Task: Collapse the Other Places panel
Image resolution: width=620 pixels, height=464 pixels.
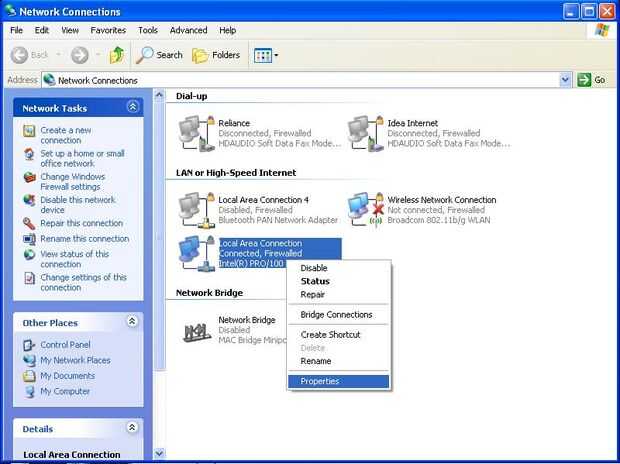Action: coord(132,321)
